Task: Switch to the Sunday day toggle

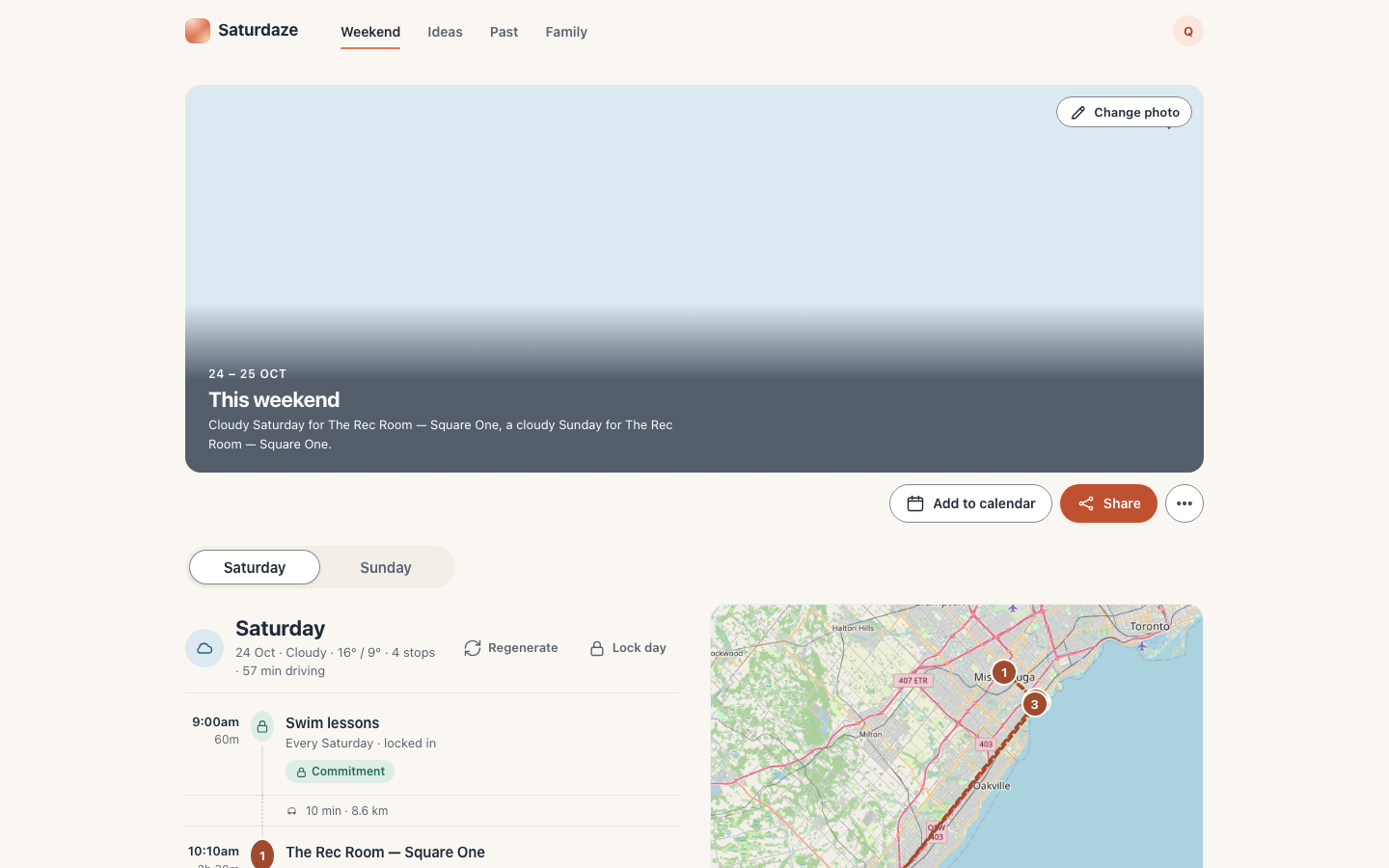Action: (x=386, y=567)
